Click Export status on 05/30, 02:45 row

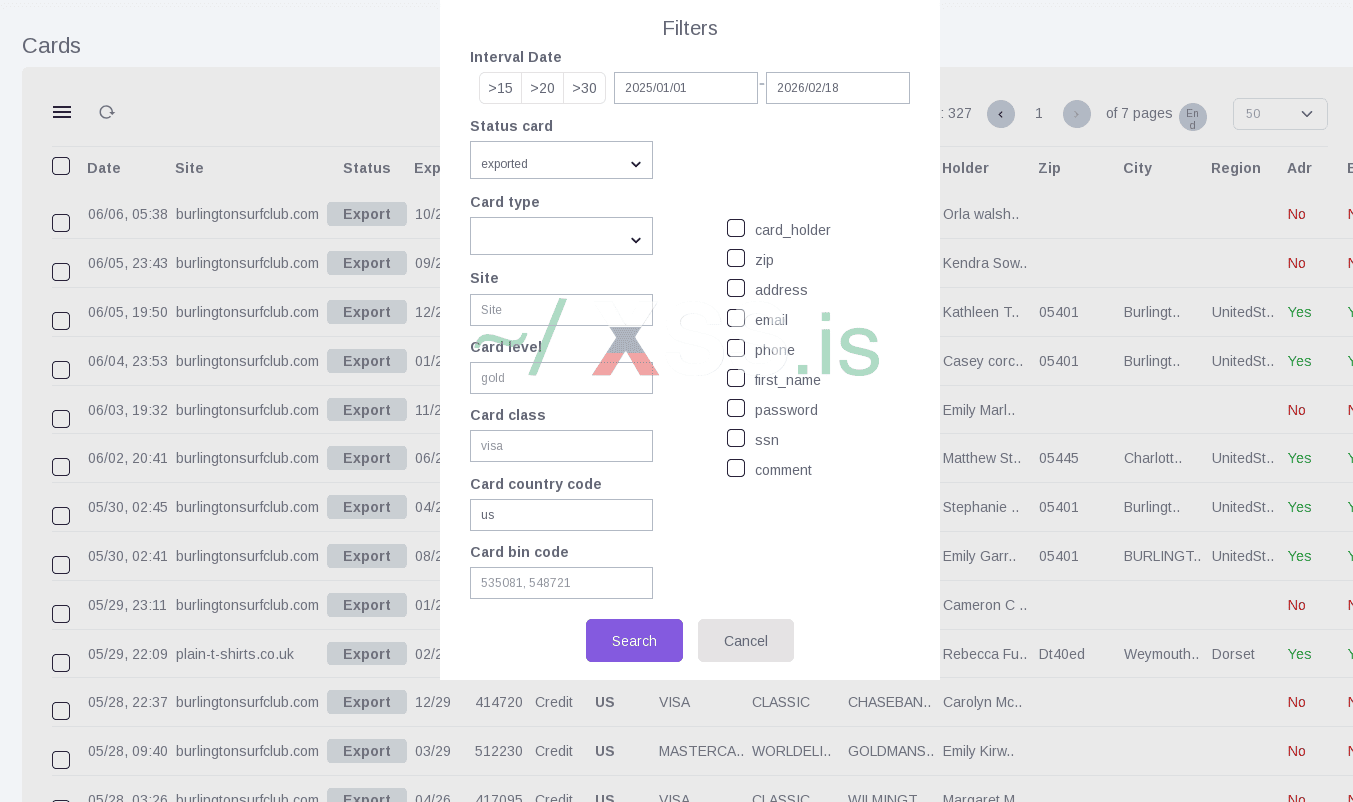[367, 507]
